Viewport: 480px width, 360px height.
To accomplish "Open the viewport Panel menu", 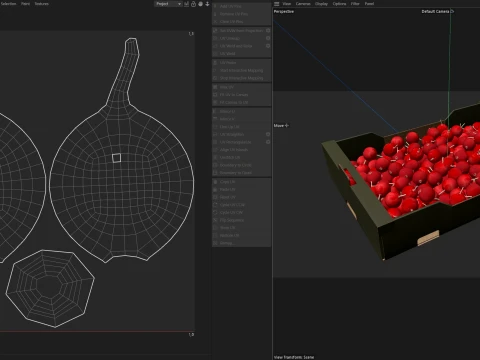I will (369, 4).
